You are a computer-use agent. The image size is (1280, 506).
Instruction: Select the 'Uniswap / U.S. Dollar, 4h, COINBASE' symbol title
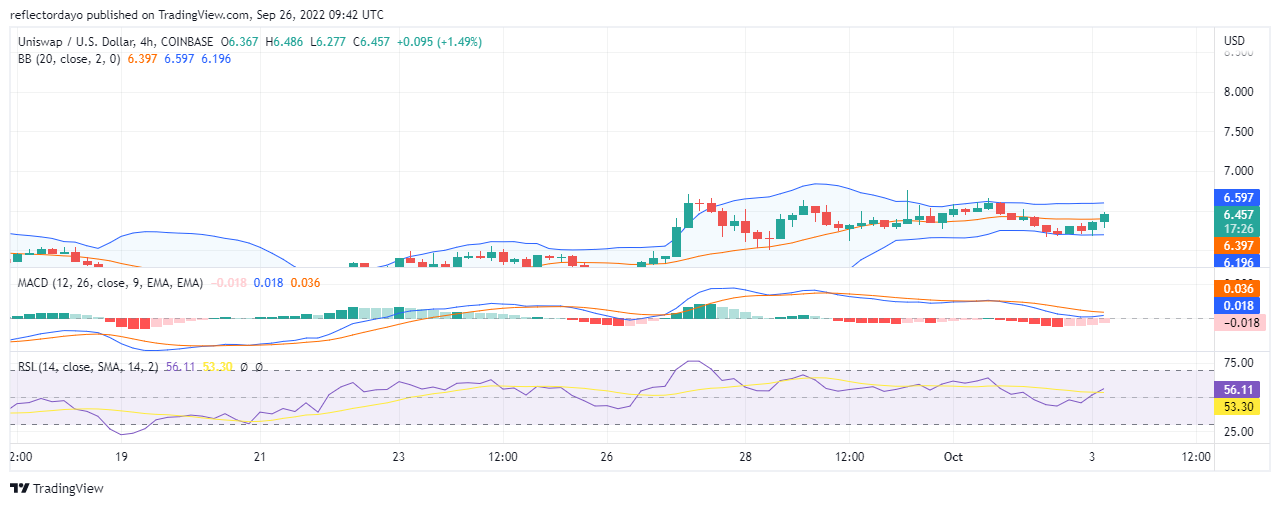[x=116, y=42]
